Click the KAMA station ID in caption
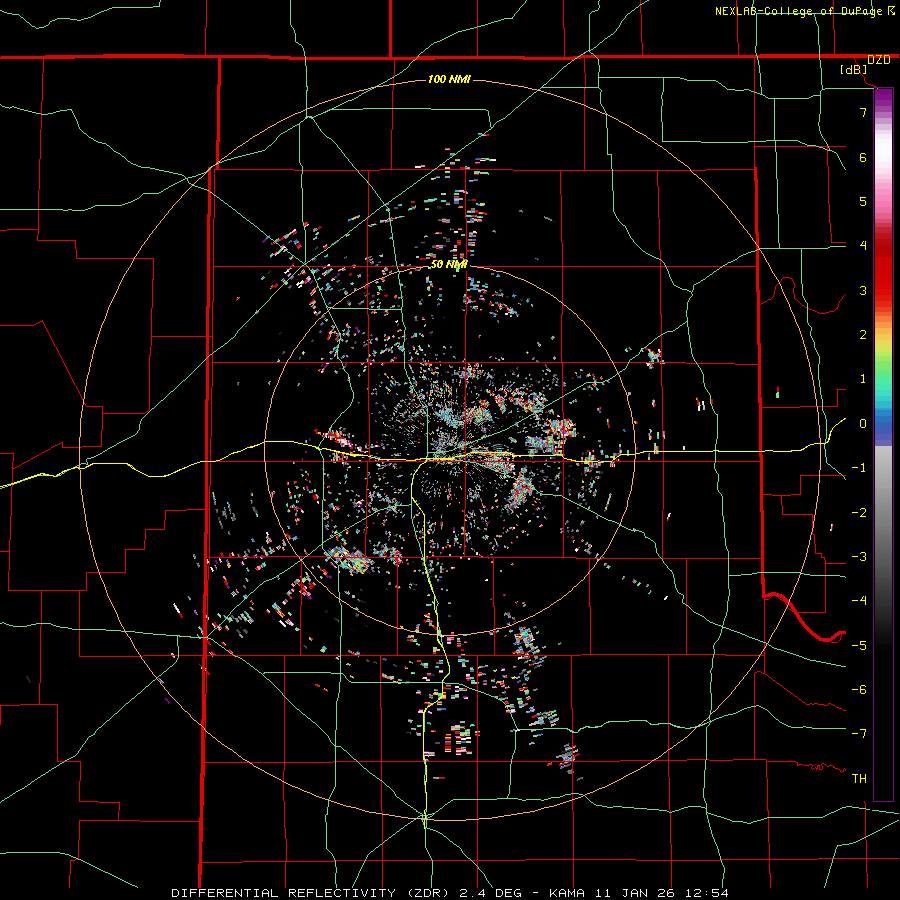 click(x=567, y=893)
